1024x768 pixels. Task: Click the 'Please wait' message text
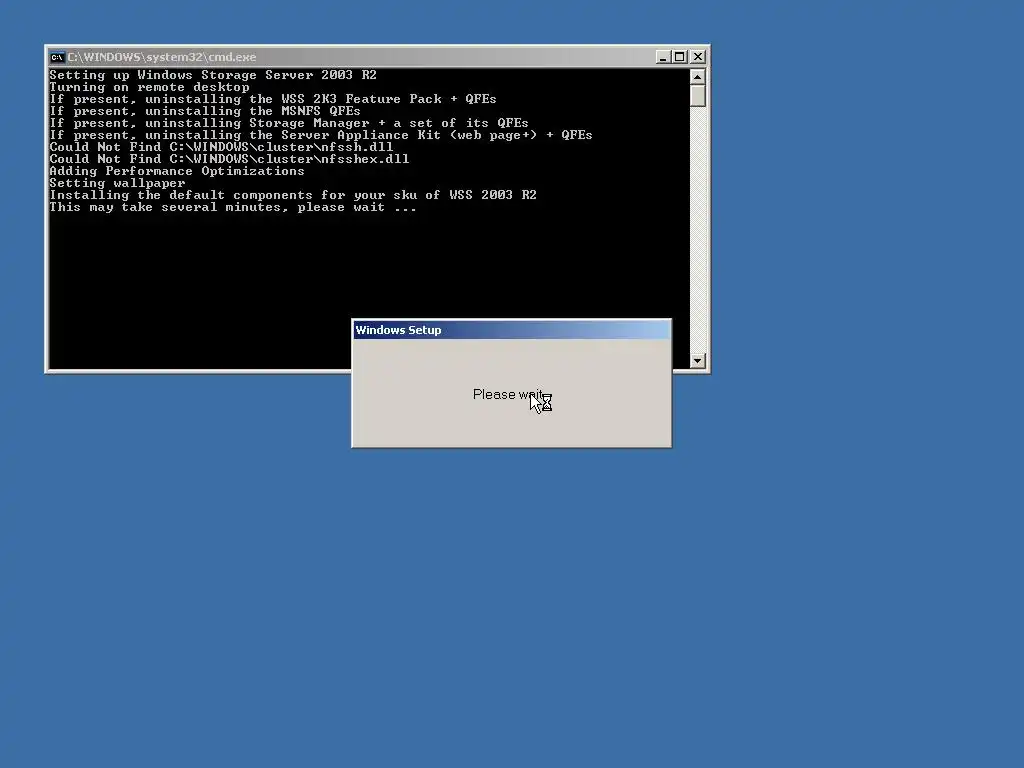tap(508, 394)
